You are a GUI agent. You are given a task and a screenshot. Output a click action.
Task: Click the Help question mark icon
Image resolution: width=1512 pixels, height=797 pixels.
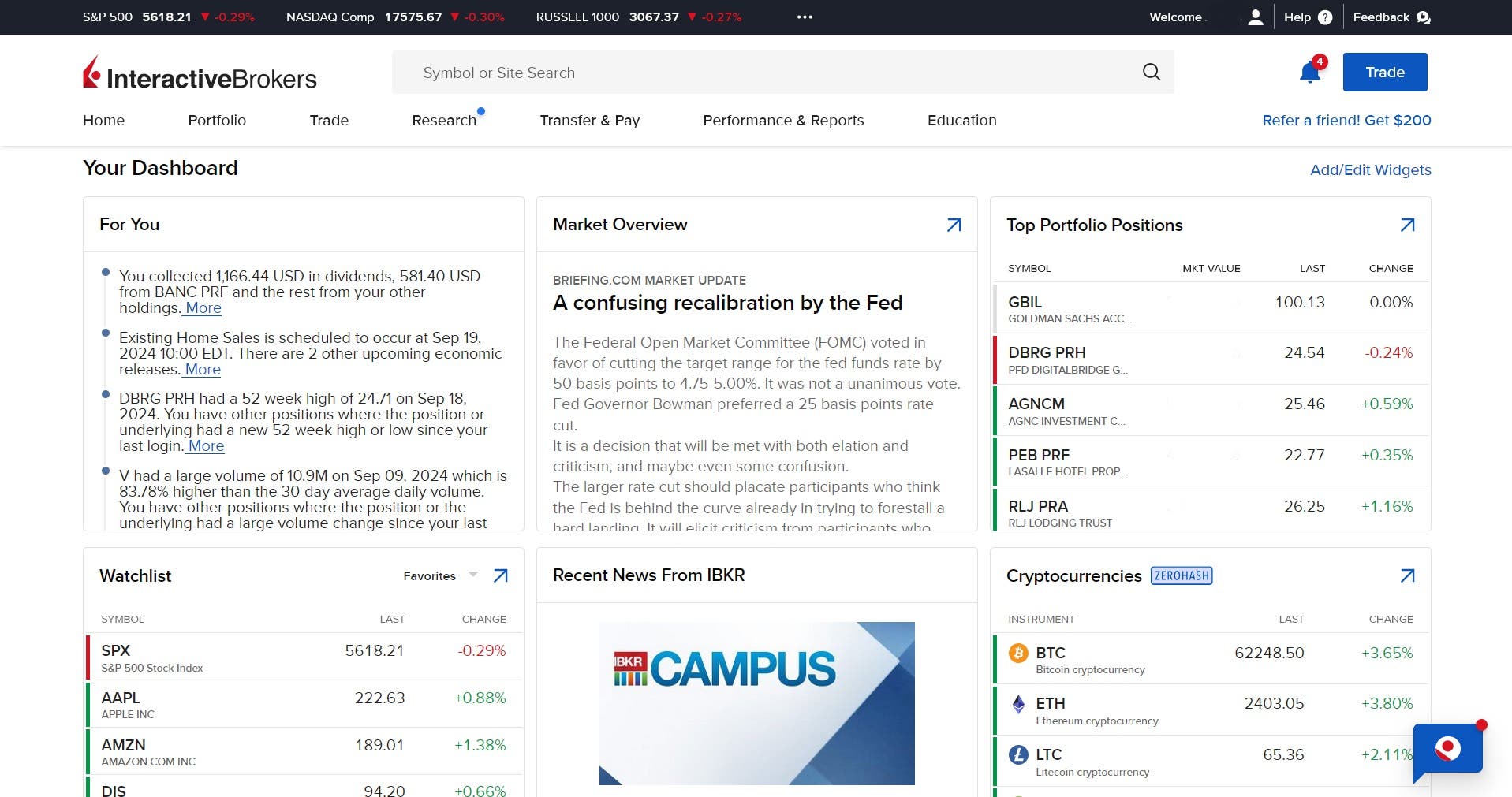pyautogui.click(x=1325, y=17)
